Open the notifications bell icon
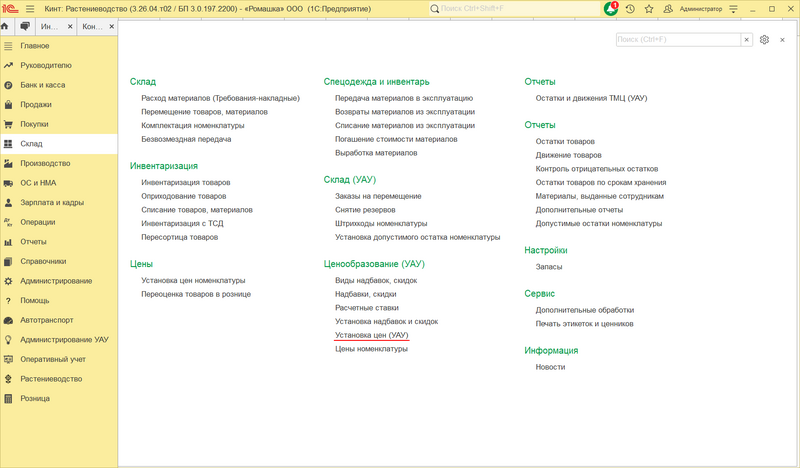The image size is (800, 468). click(x=611, y=9)
